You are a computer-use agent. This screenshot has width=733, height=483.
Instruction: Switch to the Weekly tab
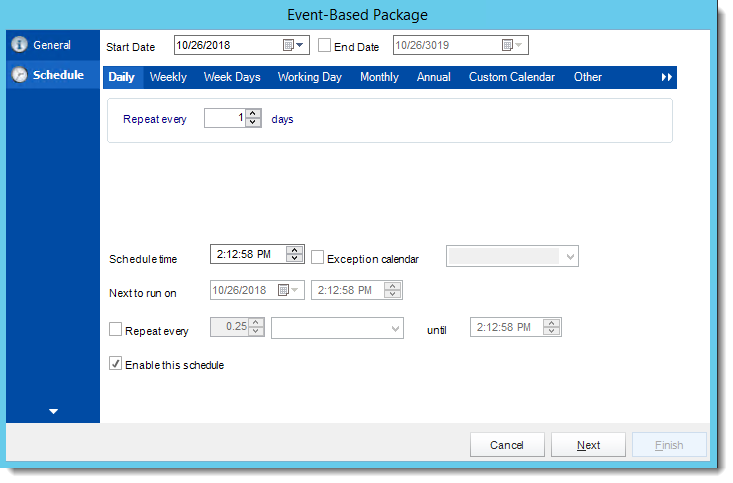coord(168,77)
